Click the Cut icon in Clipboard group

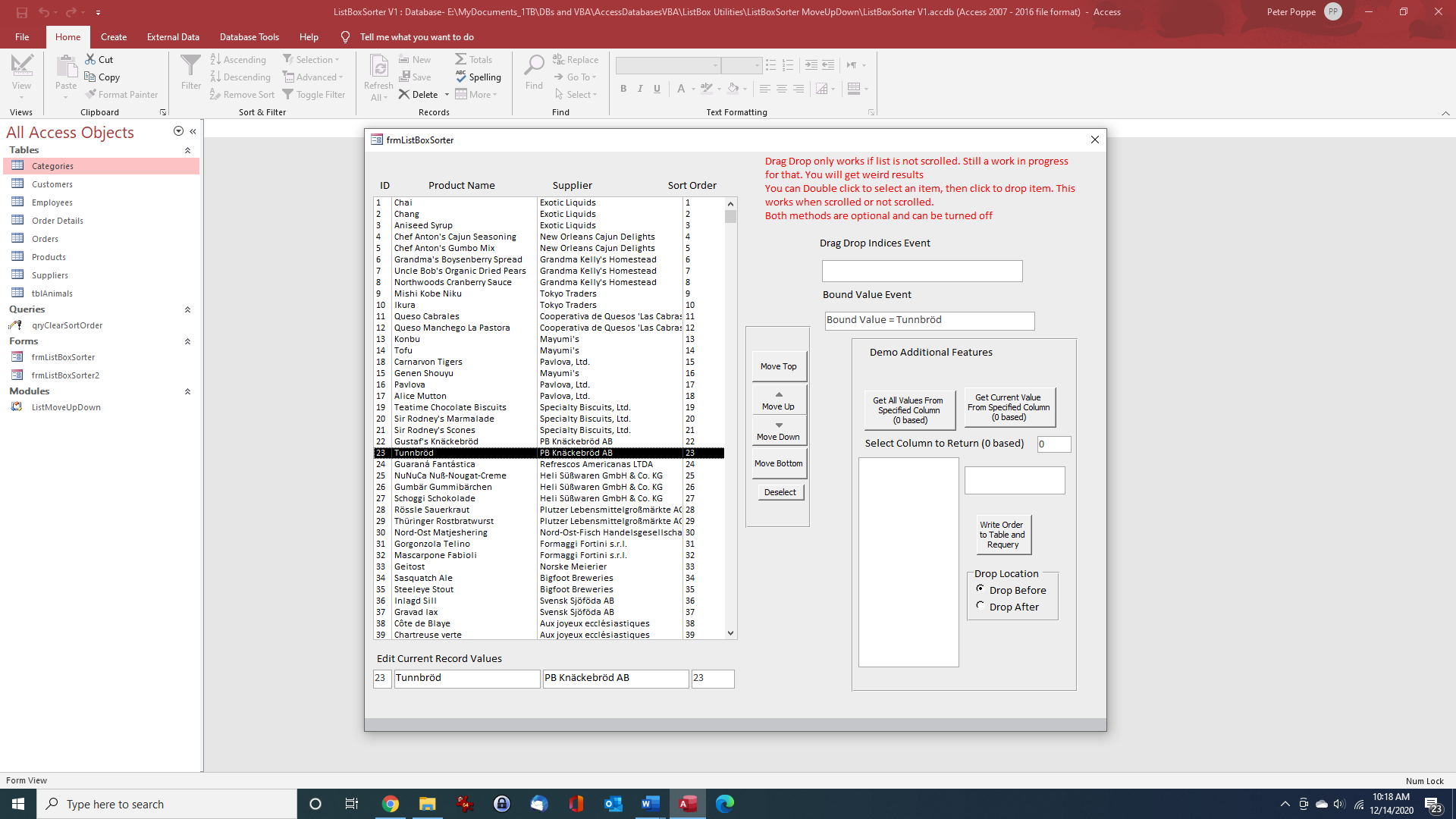point(90,59)
